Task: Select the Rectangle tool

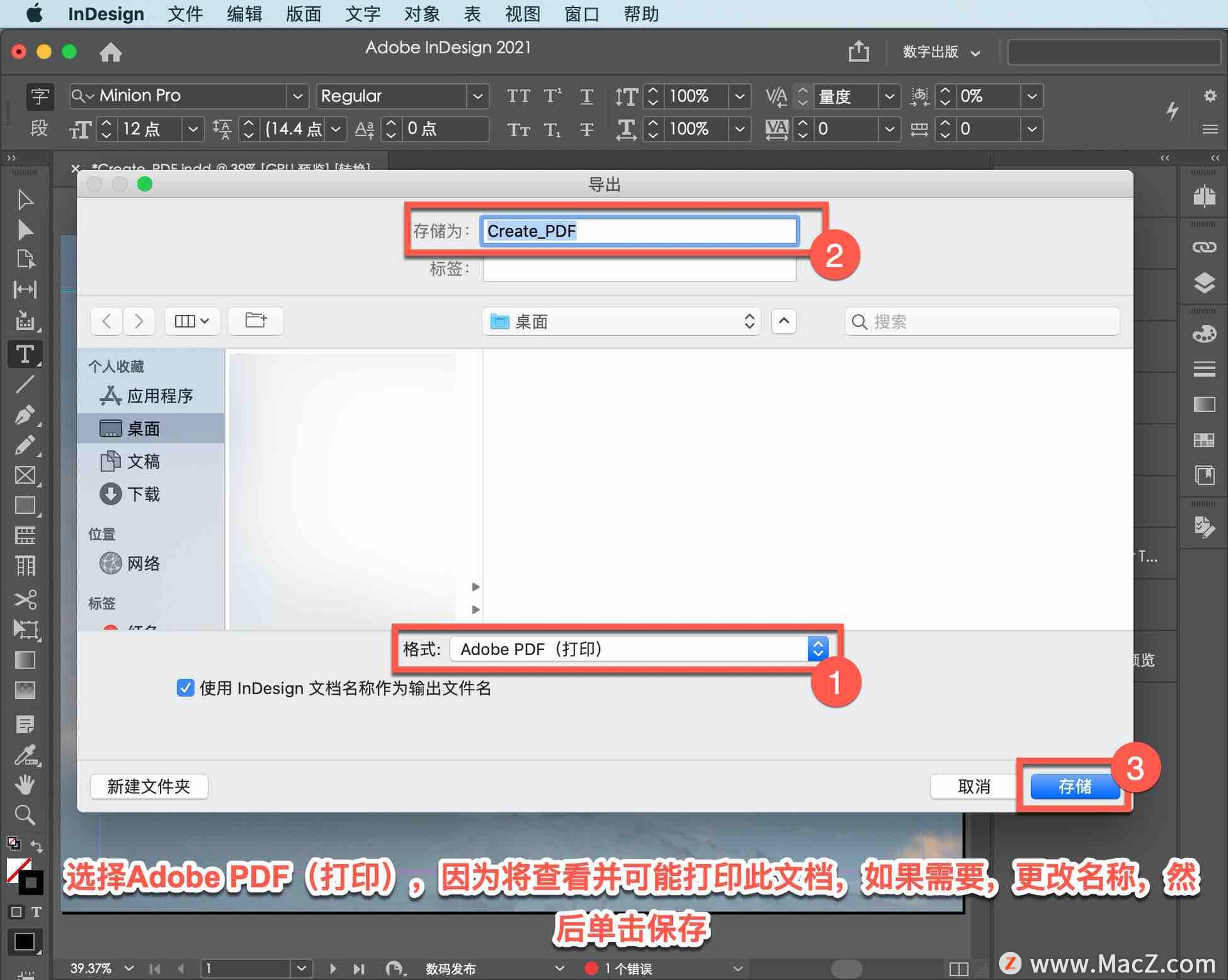Action: pyautogui.click(x=25, y=505)
